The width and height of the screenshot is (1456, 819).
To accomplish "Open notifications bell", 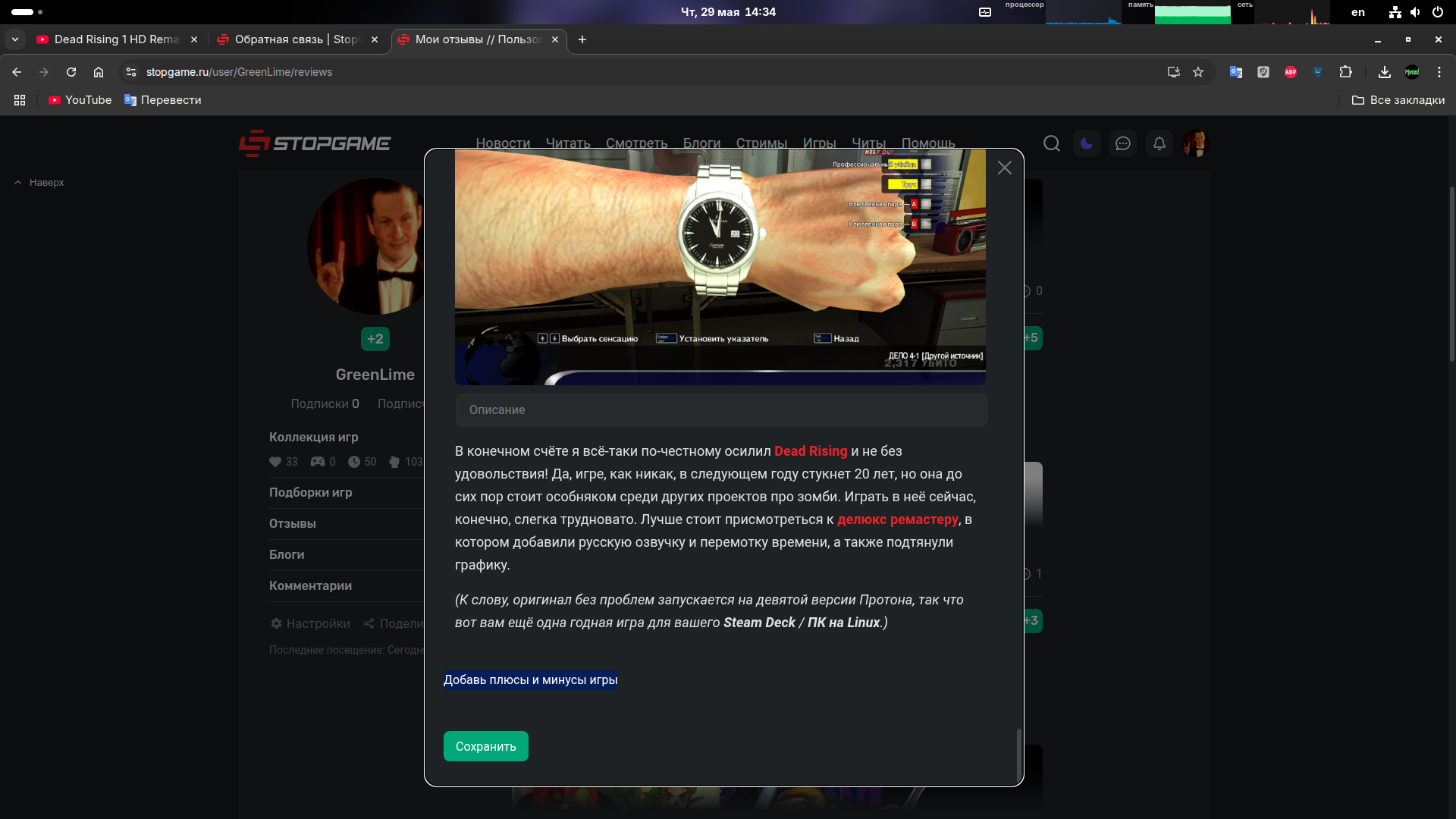I will click(1159, 143).
